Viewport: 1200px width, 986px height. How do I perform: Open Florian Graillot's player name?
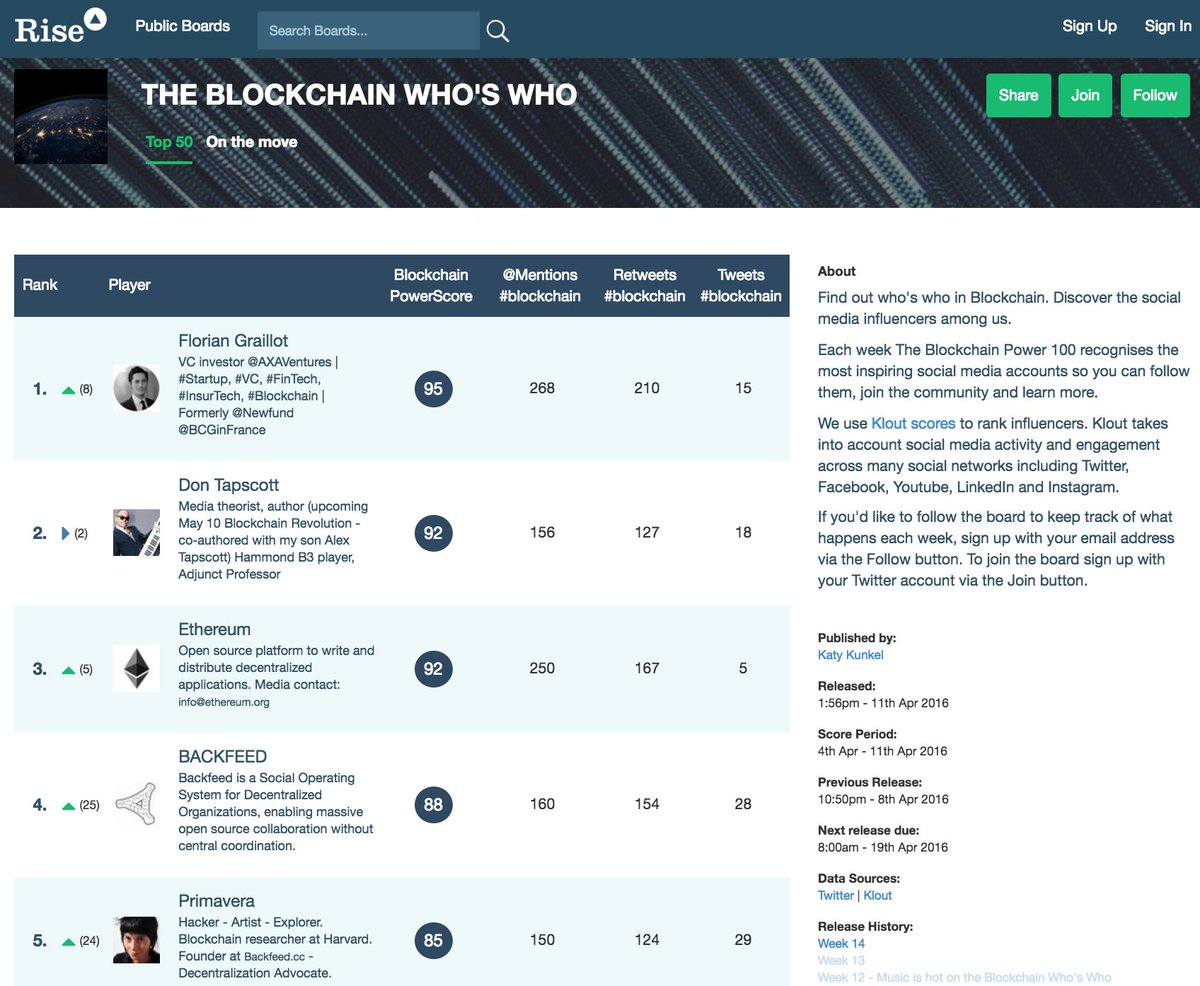pyautogui.click(x=233, y=341)
